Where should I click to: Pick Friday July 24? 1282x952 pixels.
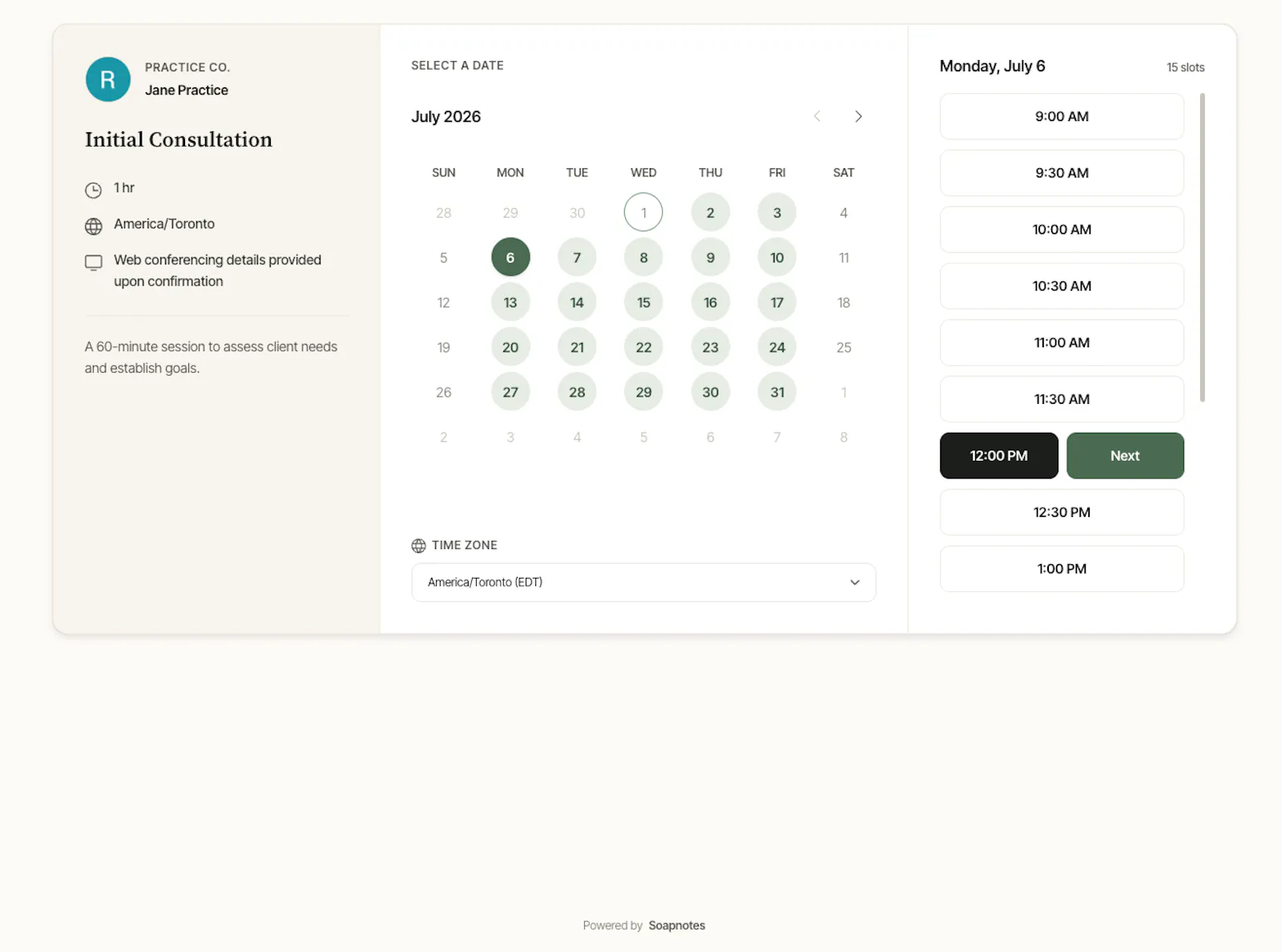coord(777,347)
